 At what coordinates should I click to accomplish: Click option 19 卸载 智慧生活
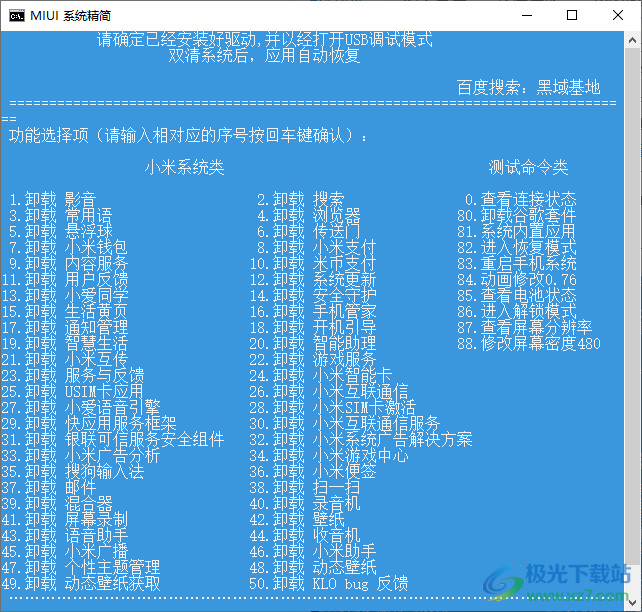coord(65,343)
